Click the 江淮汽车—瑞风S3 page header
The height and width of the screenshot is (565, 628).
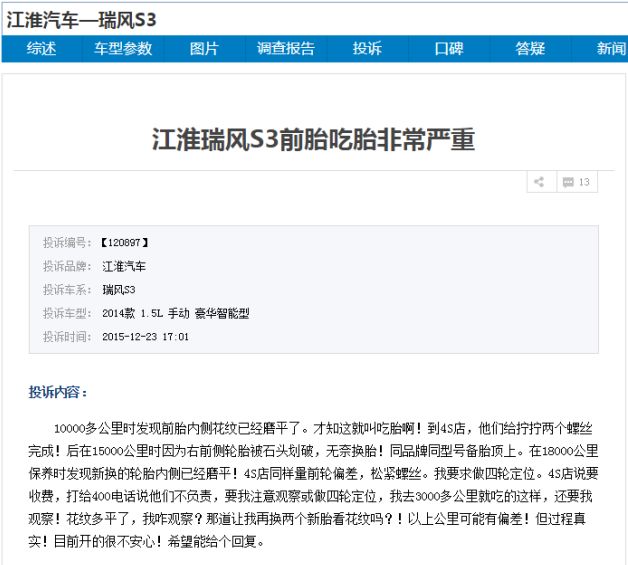81,20
